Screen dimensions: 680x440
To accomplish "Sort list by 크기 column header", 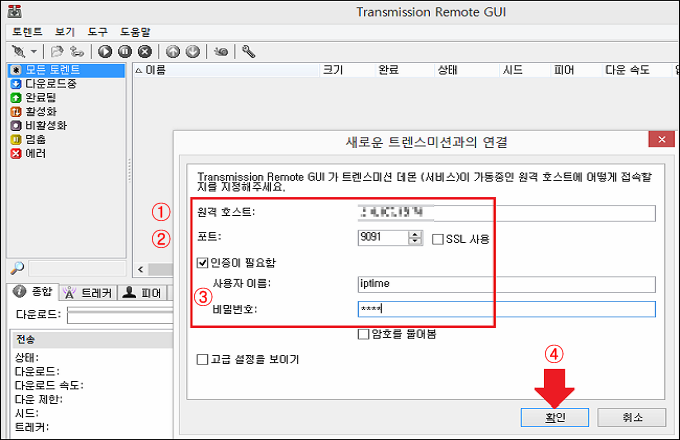I will click(347, 70).
